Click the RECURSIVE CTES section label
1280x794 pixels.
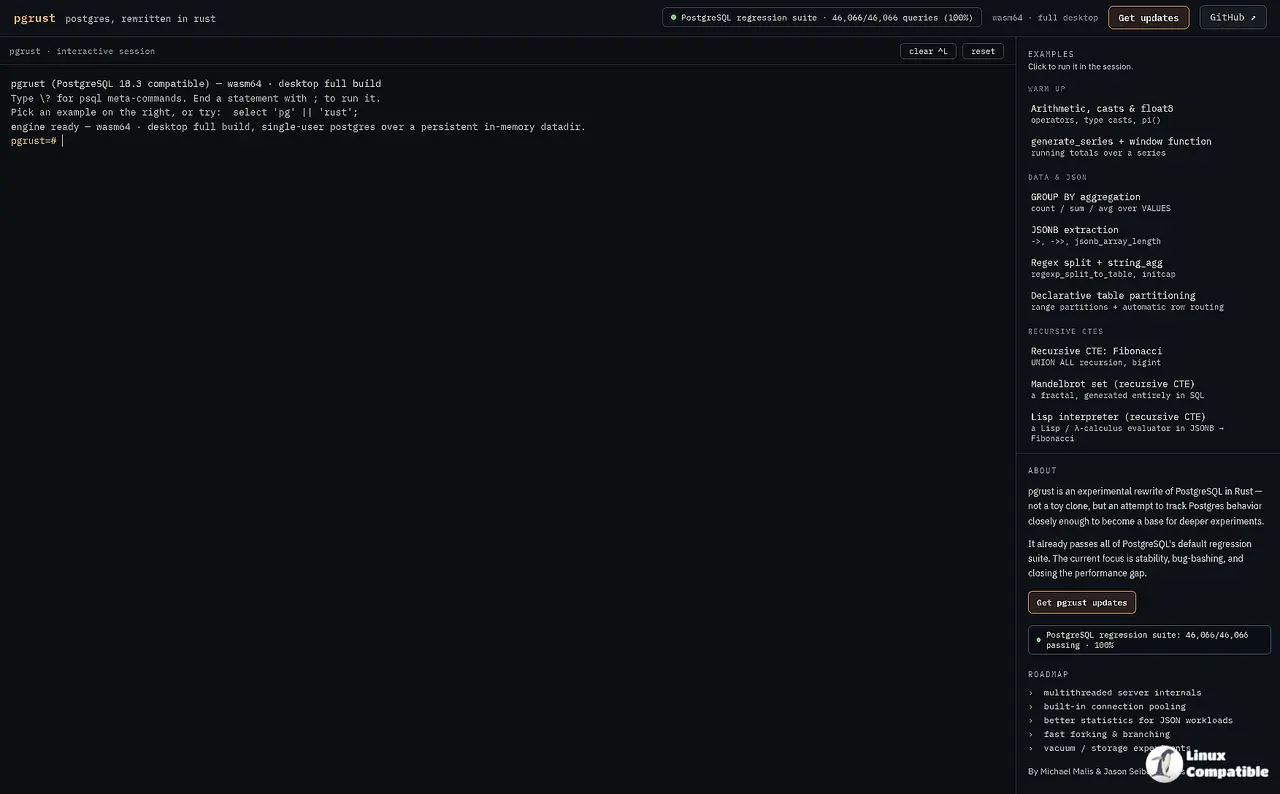click(1066, 331)
